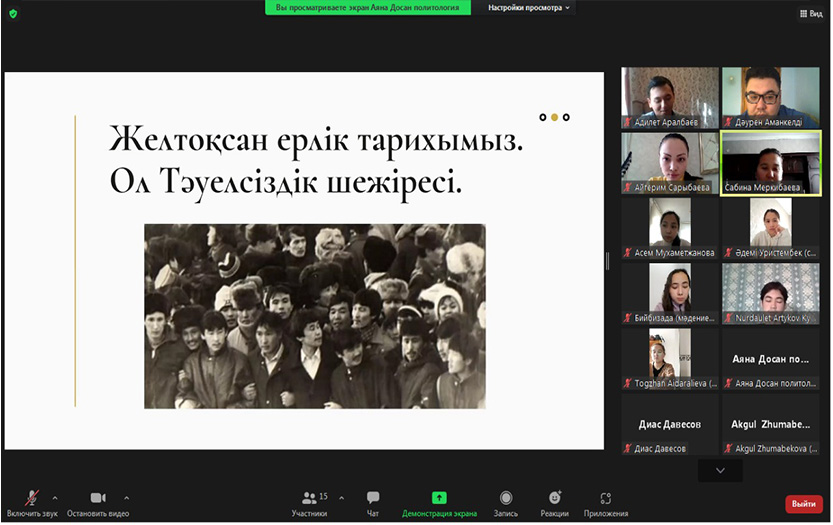The width and height of the screenshot is (833, 525).
Task: Unmute microphone via Включить звук
Action: [32, 503]
